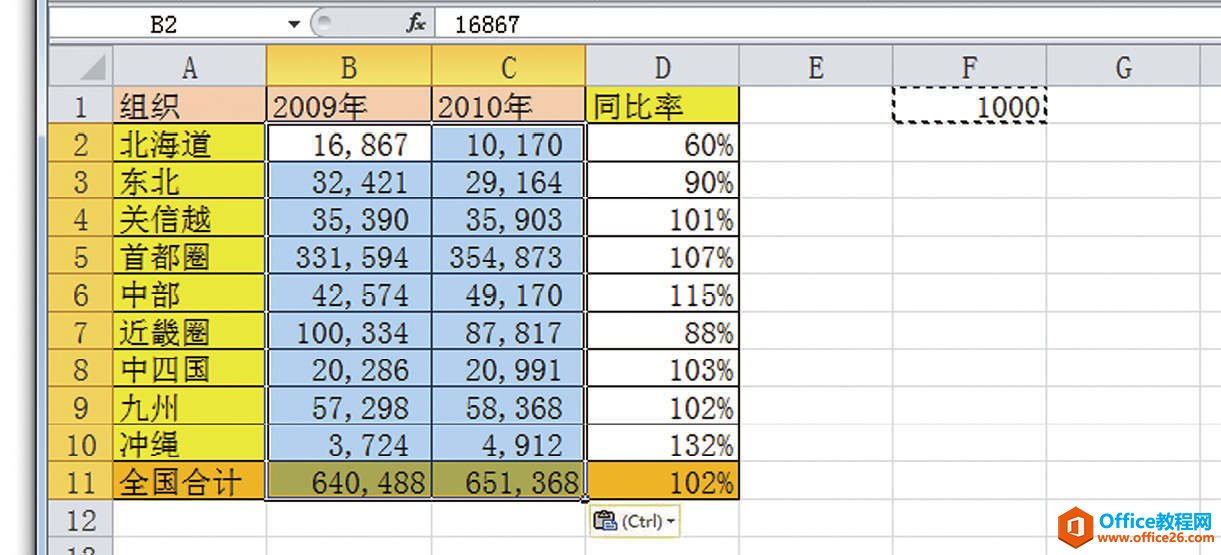This screenshot has height=555, width=1221.
Task: Click cell with value 87,817
Action: pos(509,332)
